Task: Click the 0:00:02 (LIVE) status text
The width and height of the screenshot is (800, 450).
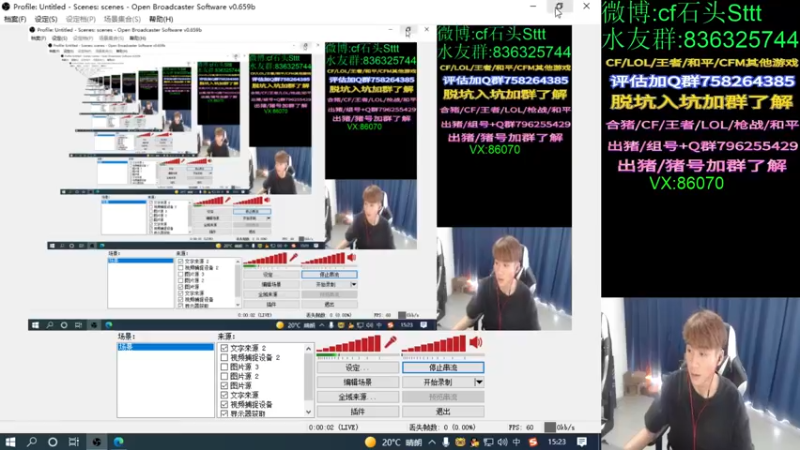Action: click(334, 427)
